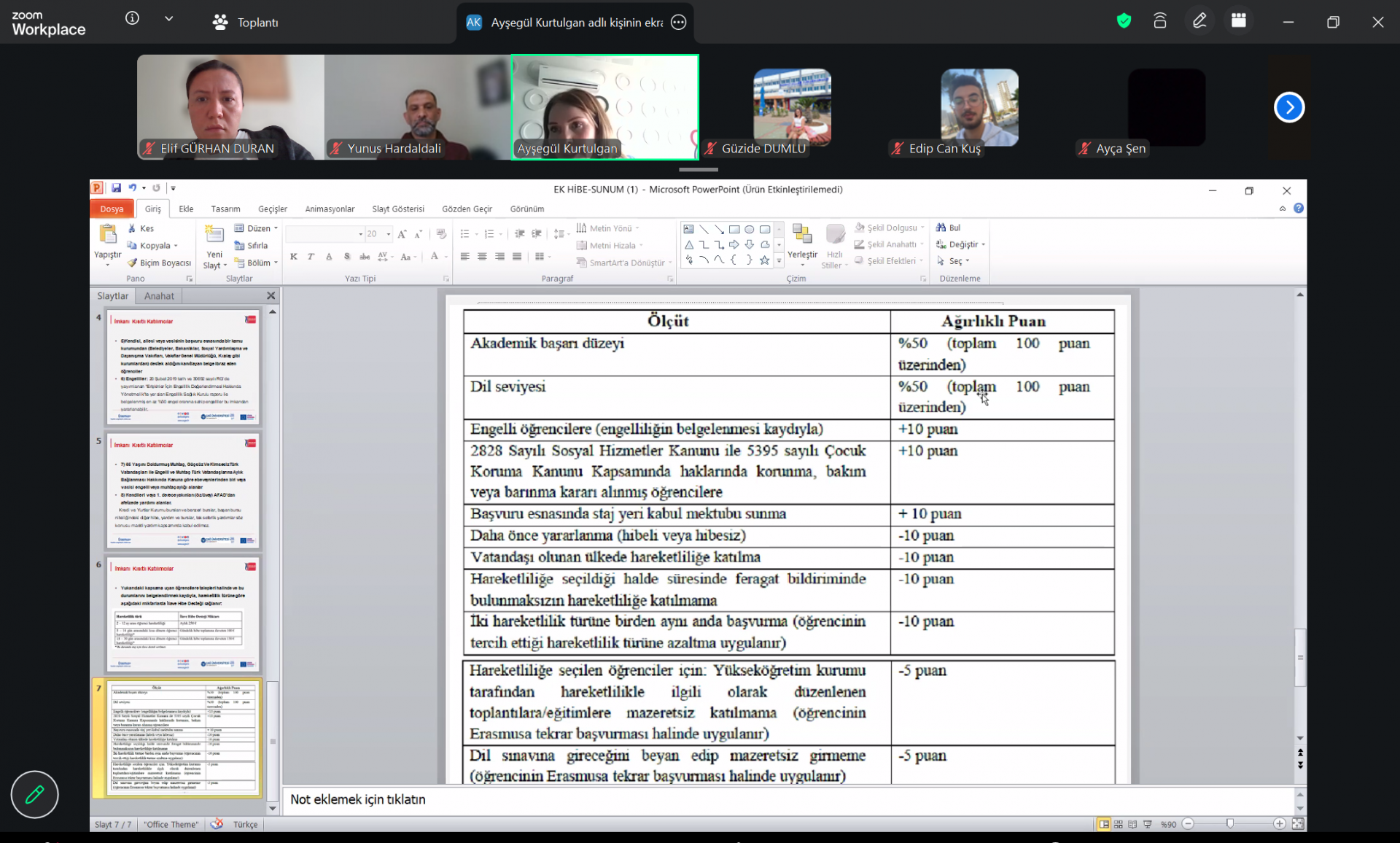Click the zoom level slider

click(1230, 824)
